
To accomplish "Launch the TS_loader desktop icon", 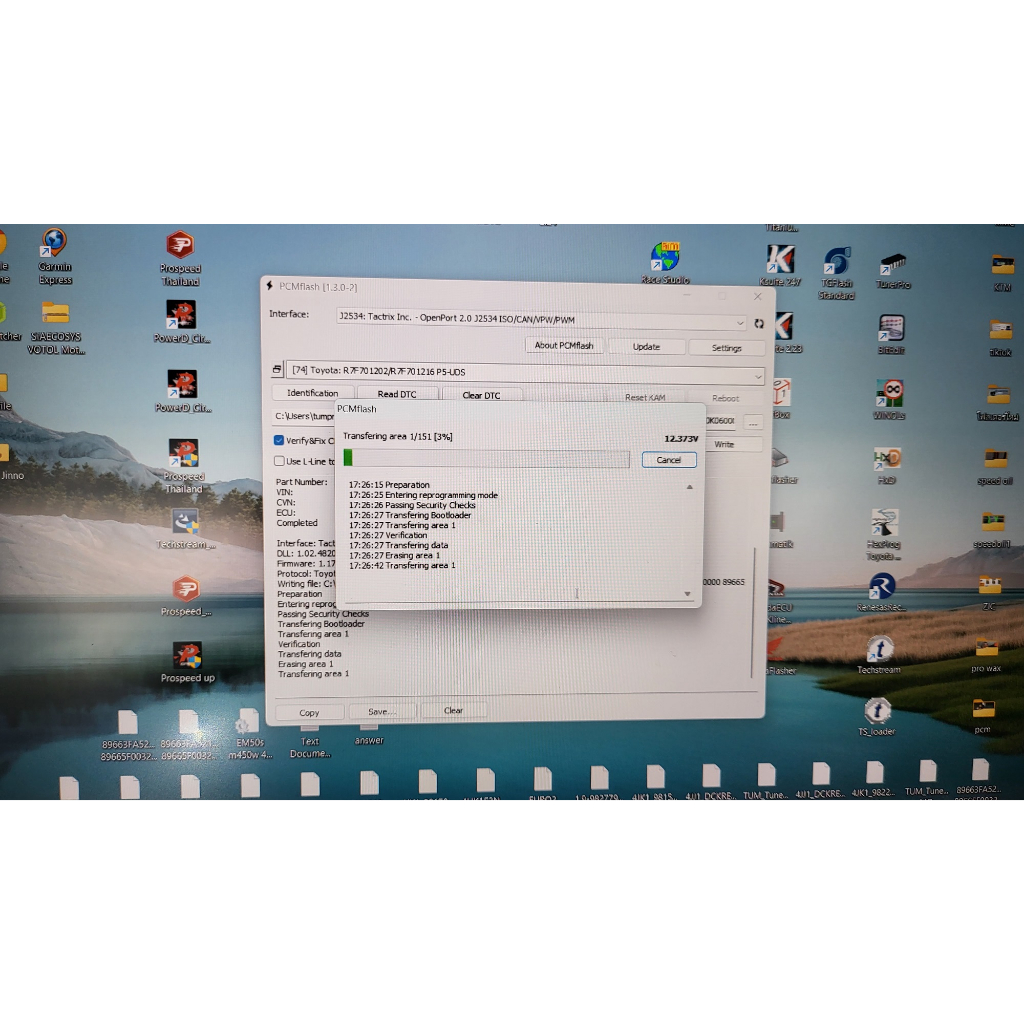I will point(877,716).
